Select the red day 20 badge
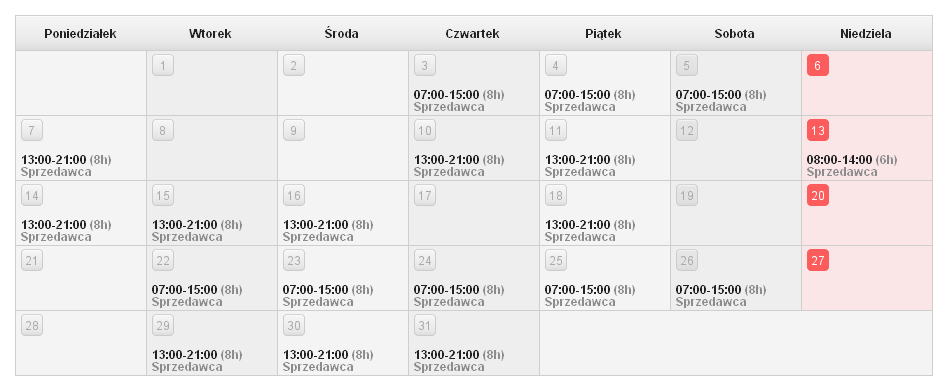The image size is (948, 391). 817,195
